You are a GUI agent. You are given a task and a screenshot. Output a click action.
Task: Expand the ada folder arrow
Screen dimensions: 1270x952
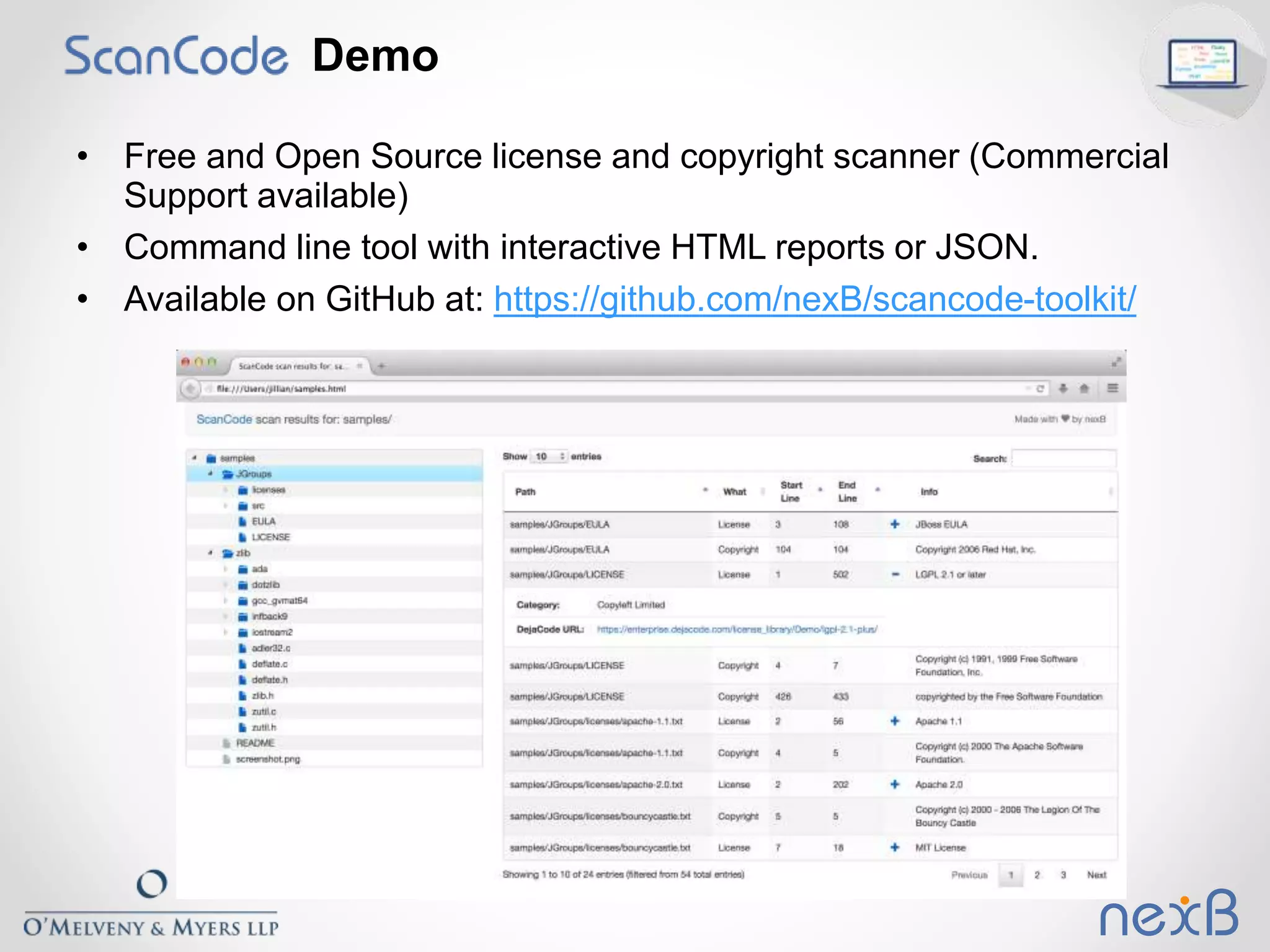click(226, 569)
